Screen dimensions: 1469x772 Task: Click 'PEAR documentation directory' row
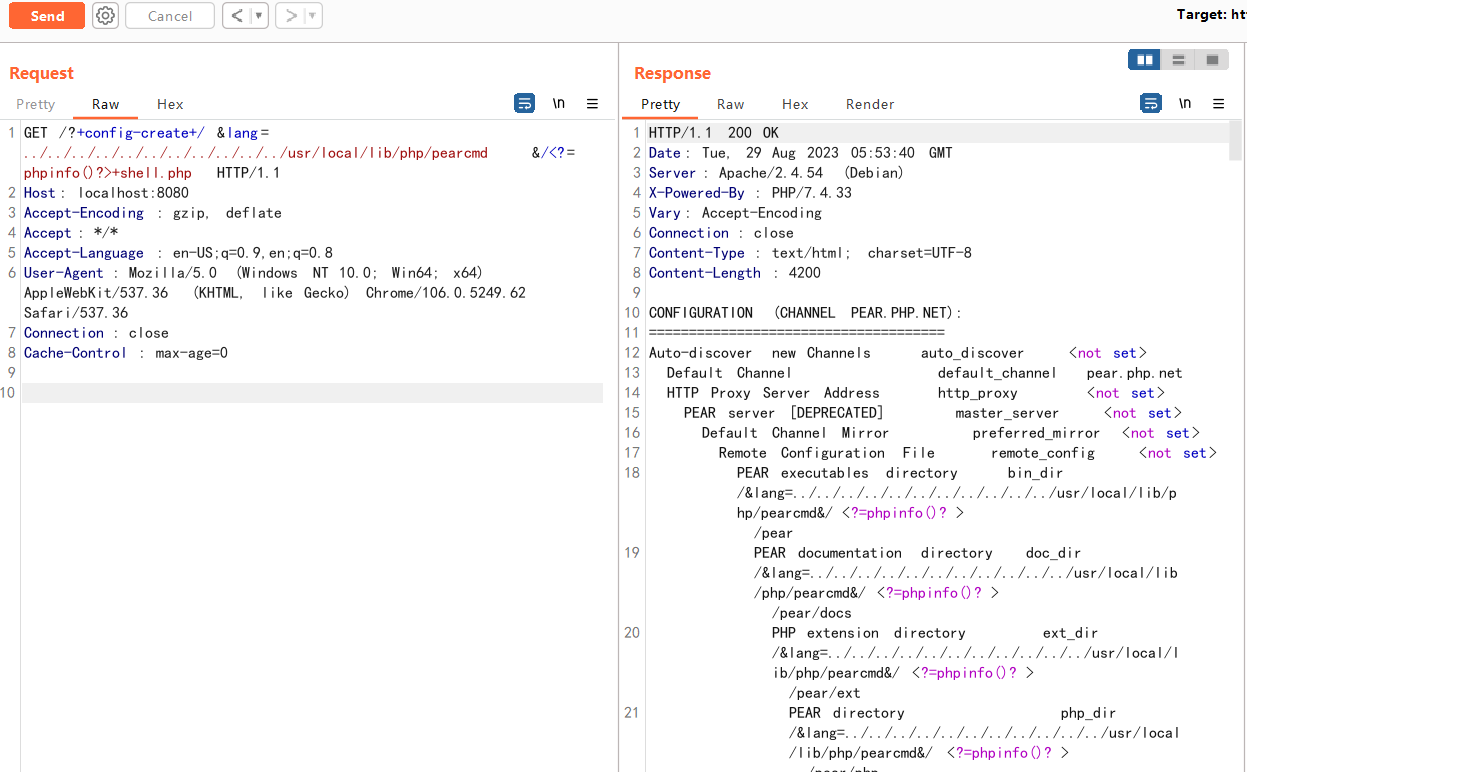click(917, 553)
